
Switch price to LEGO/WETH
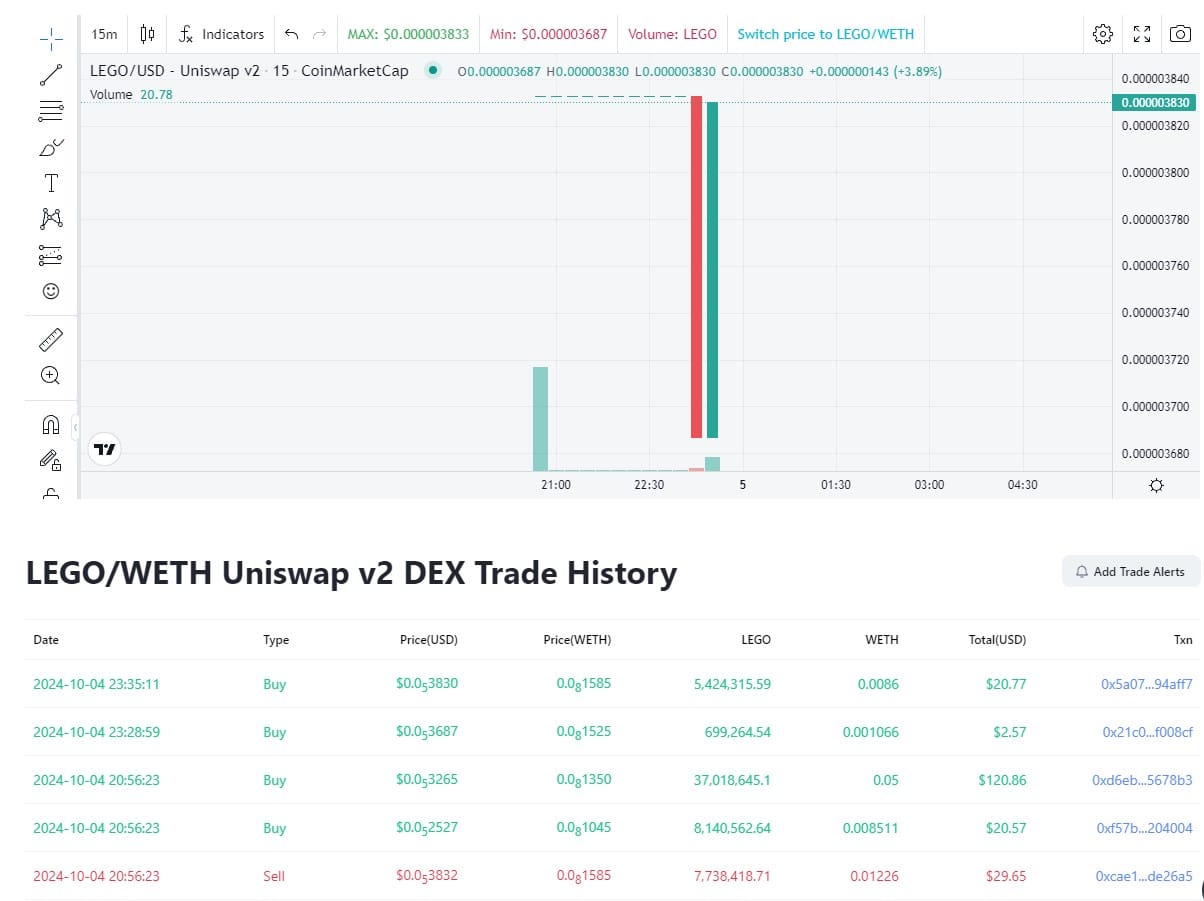(x=825, y=34)
